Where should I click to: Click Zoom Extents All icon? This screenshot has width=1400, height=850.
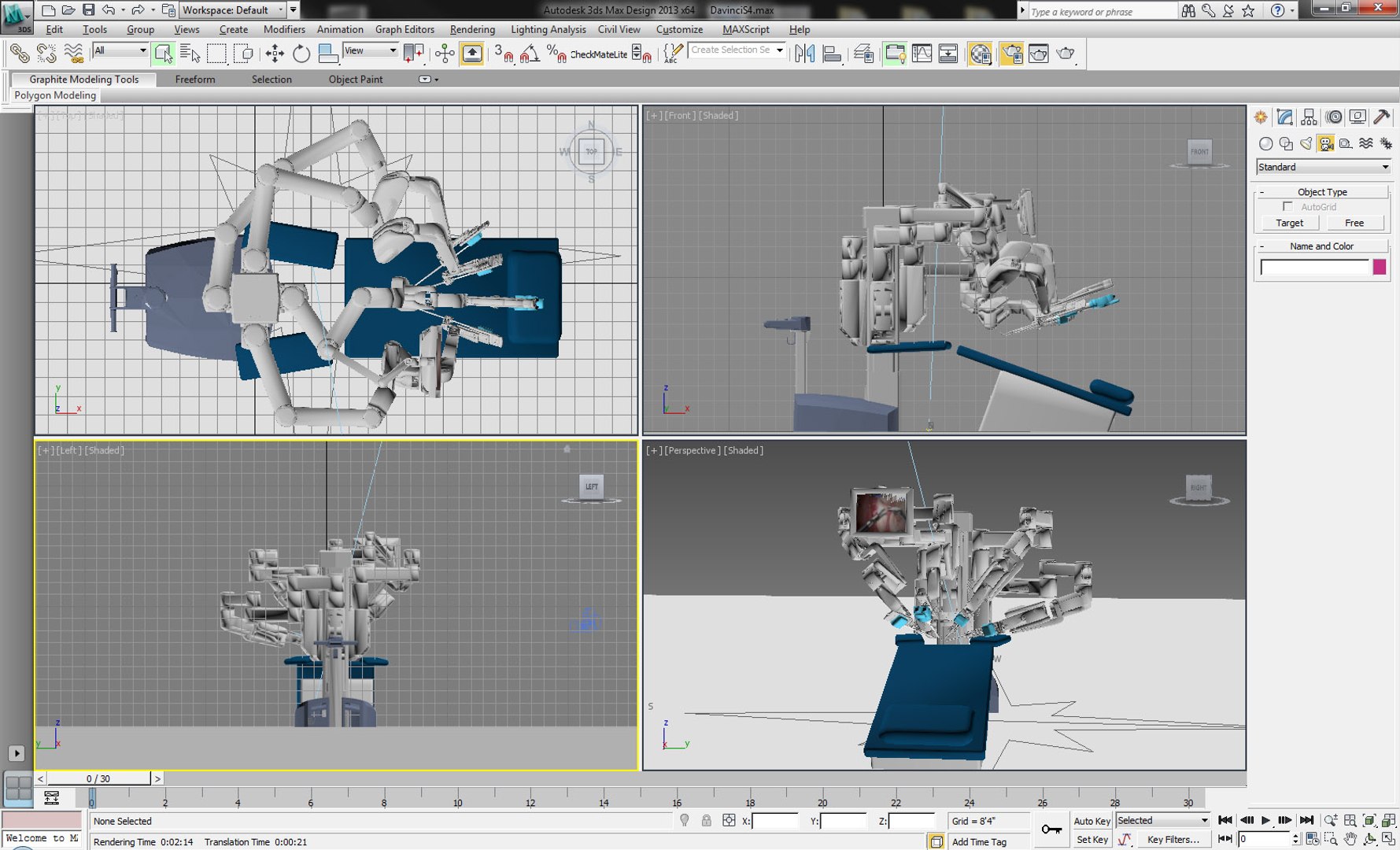point(1388,820)
